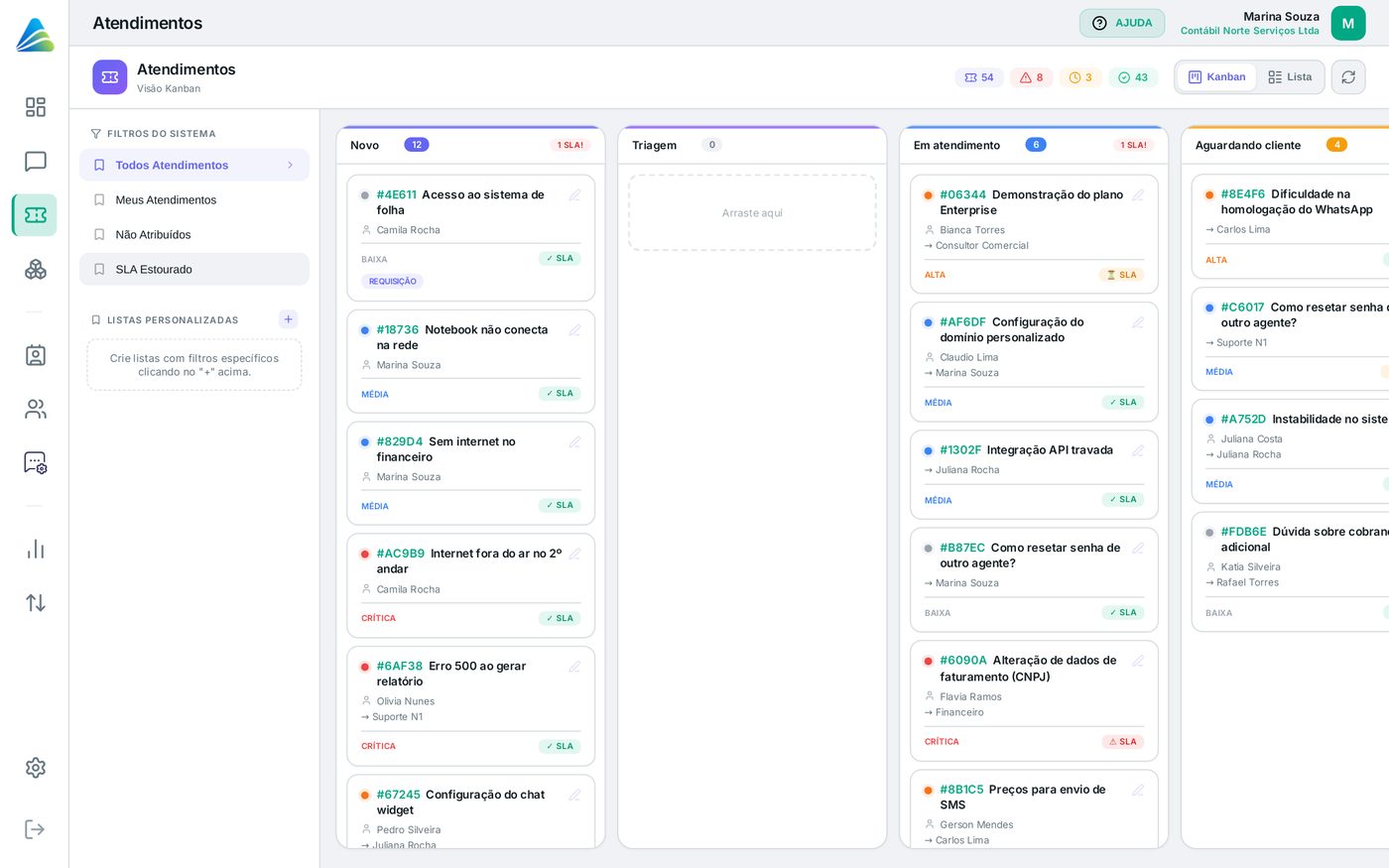Click the AJUDA help button
The image size is (1389, 868).
click(x=1122, y=23)
